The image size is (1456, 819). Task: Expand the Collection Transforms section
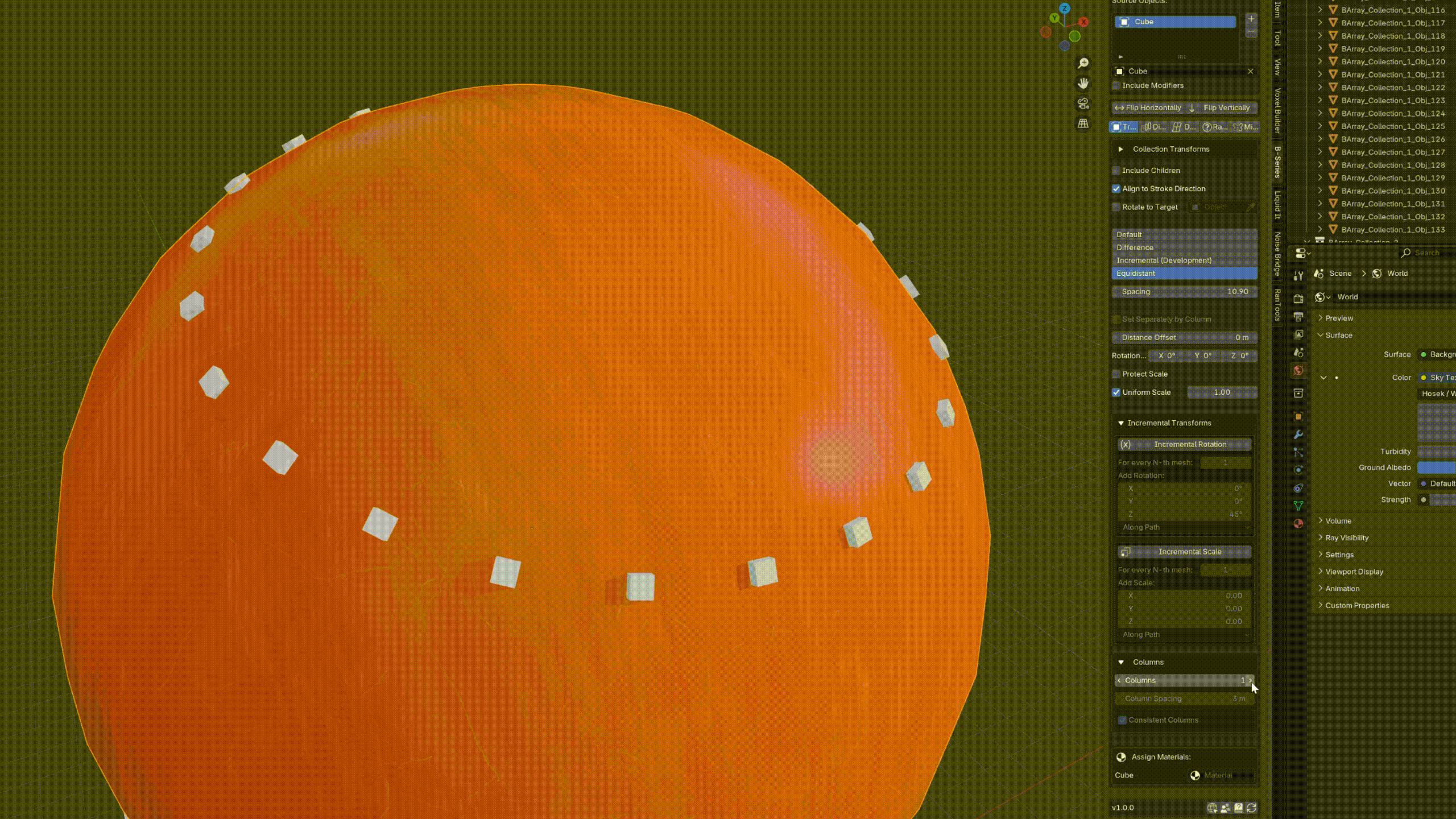point(1120,149)
